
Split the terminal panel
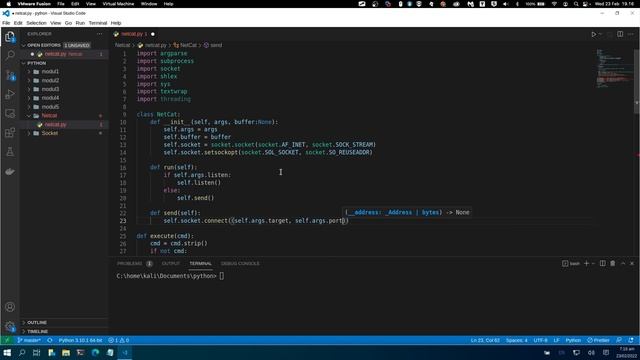coord(602,264)
